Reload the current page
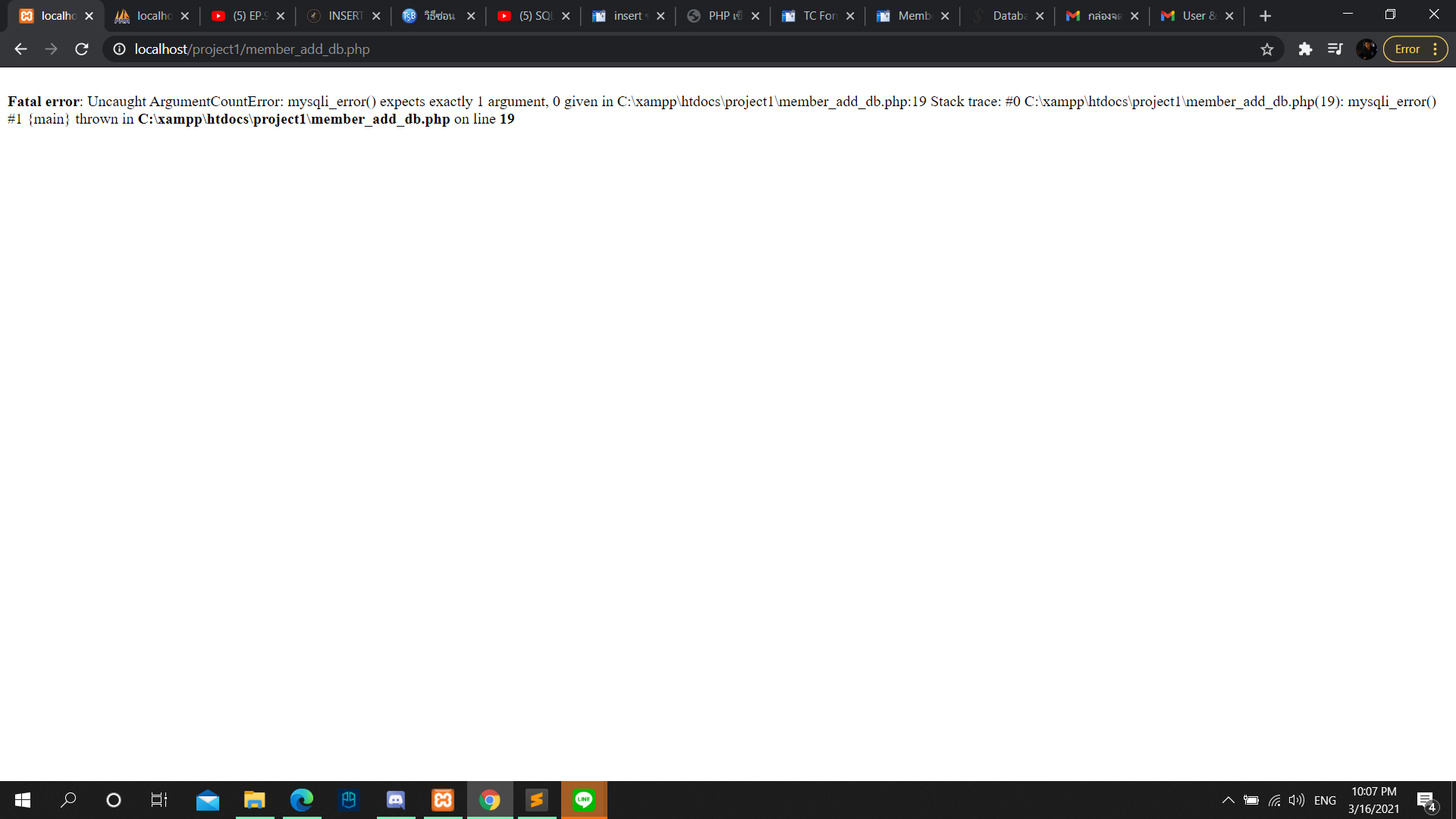This screenshot has width=1456, height=819. click(82, 49)
